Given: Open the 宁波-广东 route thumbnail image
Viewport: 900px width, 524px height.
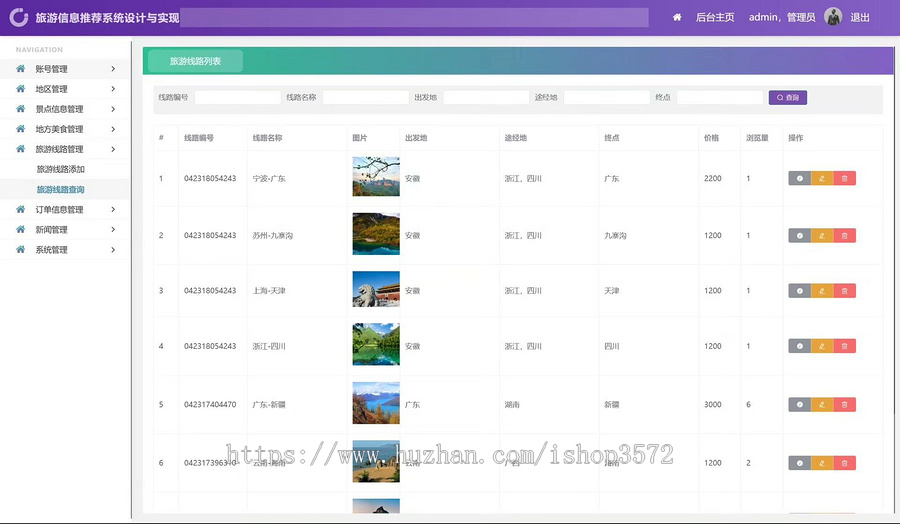Looking at the screenshot, I should point(376,176).
